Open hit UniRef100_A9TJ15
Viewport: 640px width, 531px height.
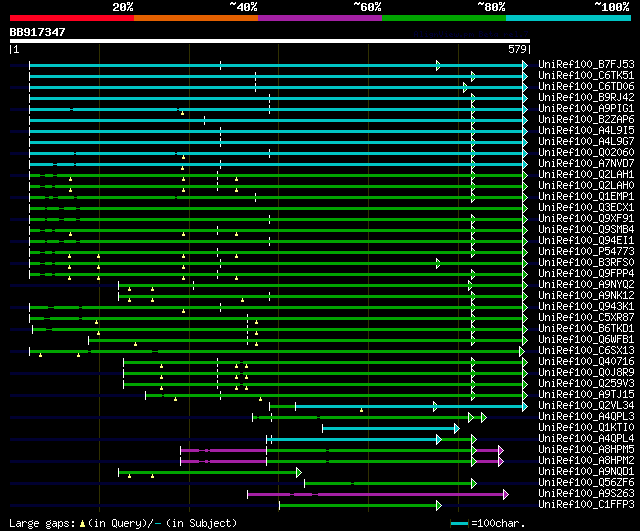586,395
